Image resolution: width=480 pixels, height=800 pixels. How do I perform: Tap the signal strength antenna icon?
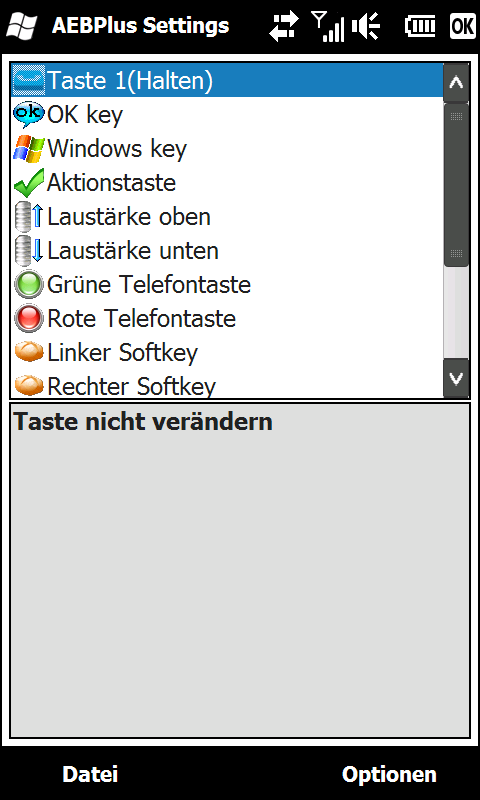[327, 27]
